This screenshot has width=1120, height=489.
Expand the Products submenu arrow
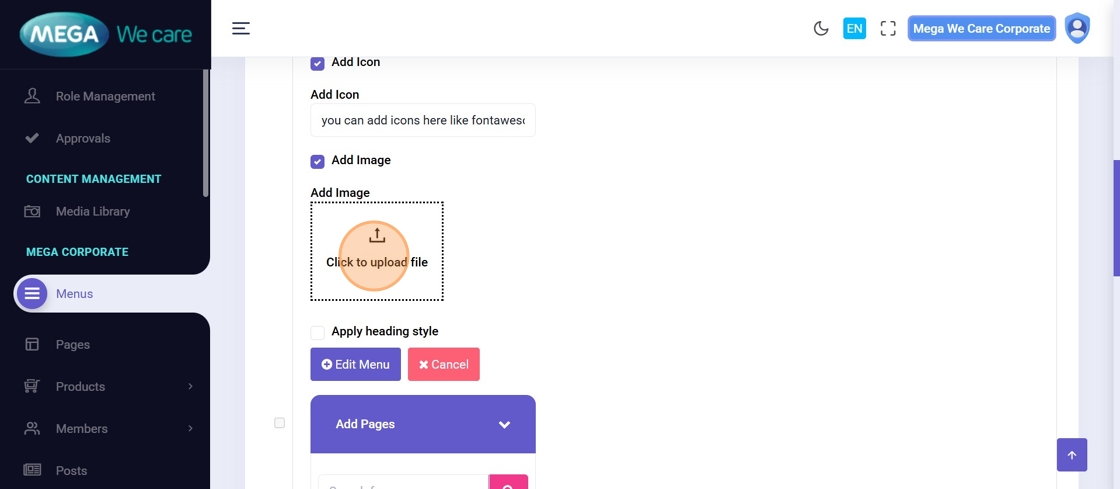click(x=190, y=386)
